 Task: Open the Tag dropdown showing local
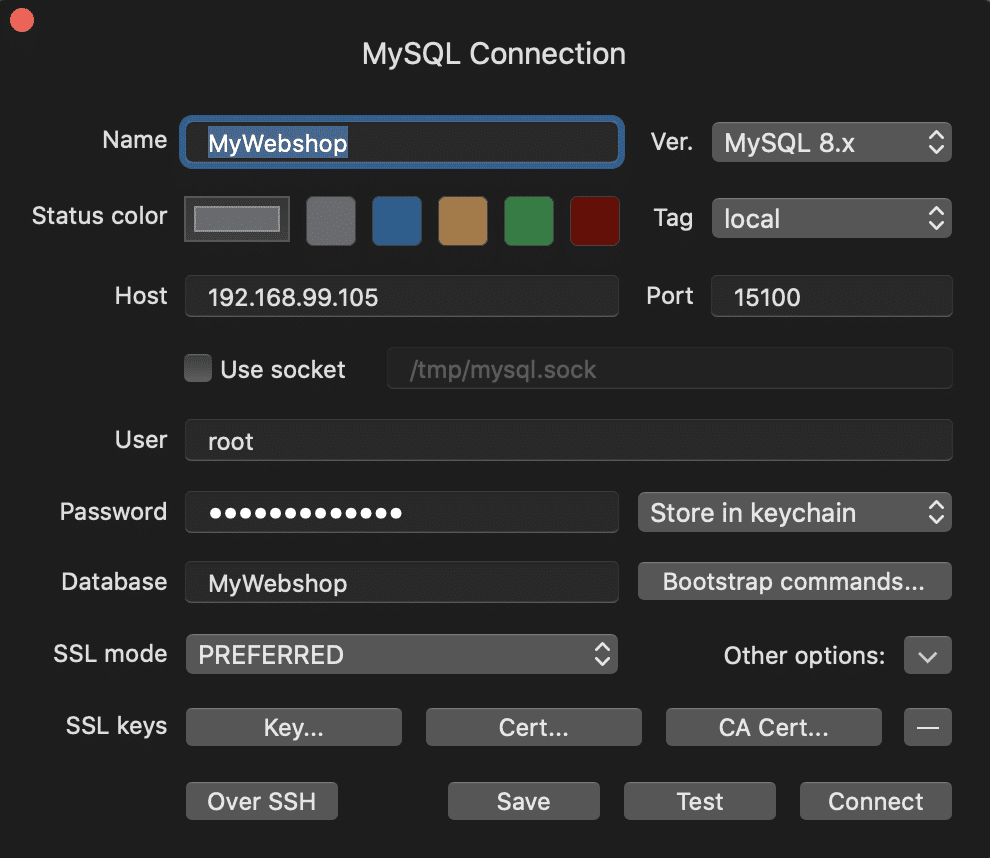[x=831, y=218]
